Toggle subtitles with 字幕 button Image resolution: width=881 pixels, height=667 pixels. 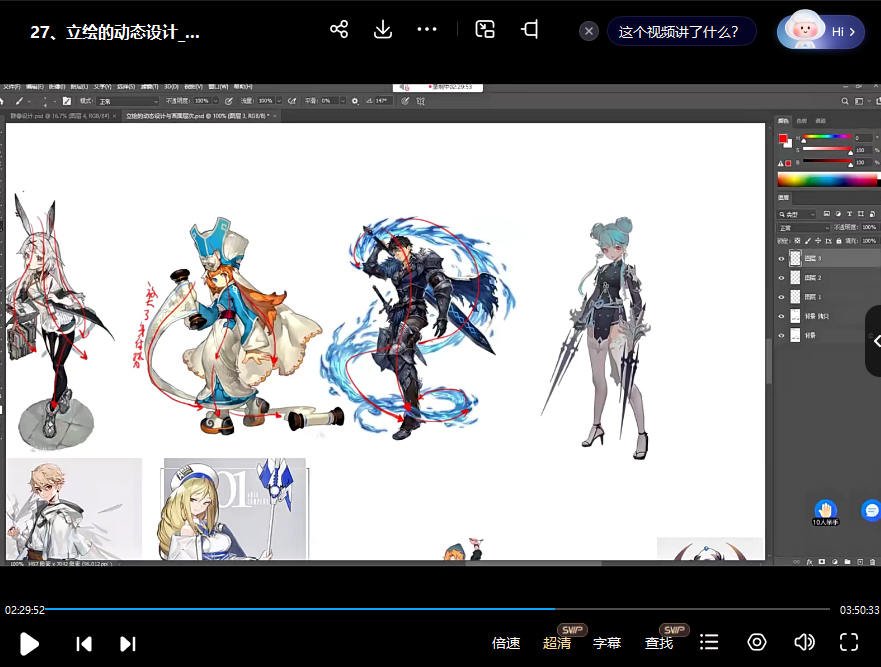(607, 643)
